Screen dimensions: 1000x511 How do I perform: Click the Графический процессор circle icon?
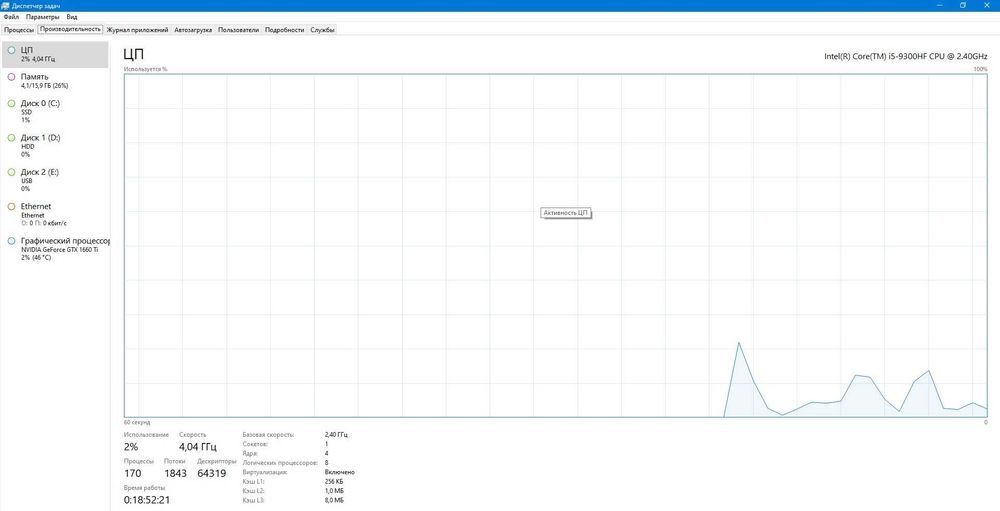11,241
